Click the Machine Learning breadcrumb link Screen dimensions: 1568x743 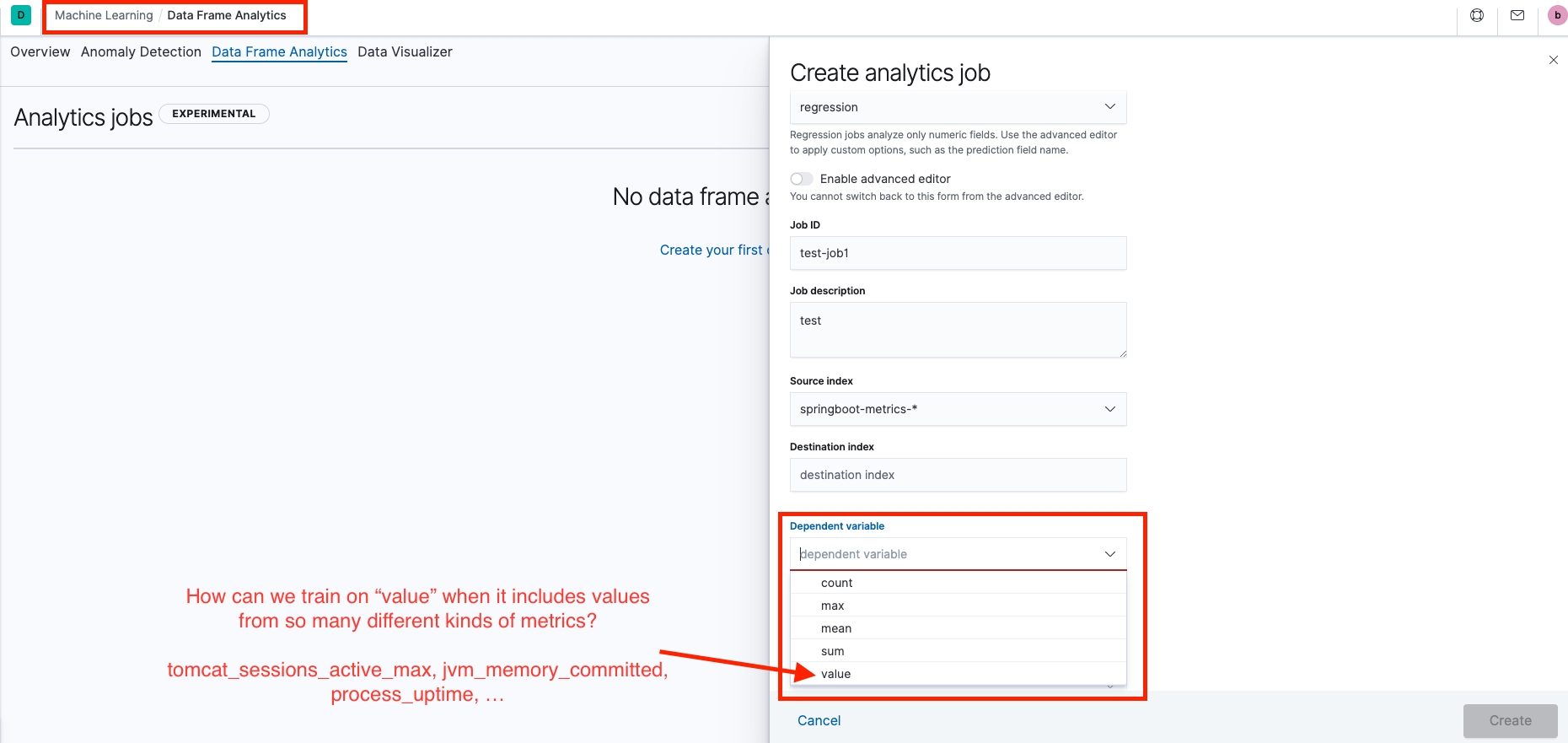pyautogui.click(x=103, y=15)
